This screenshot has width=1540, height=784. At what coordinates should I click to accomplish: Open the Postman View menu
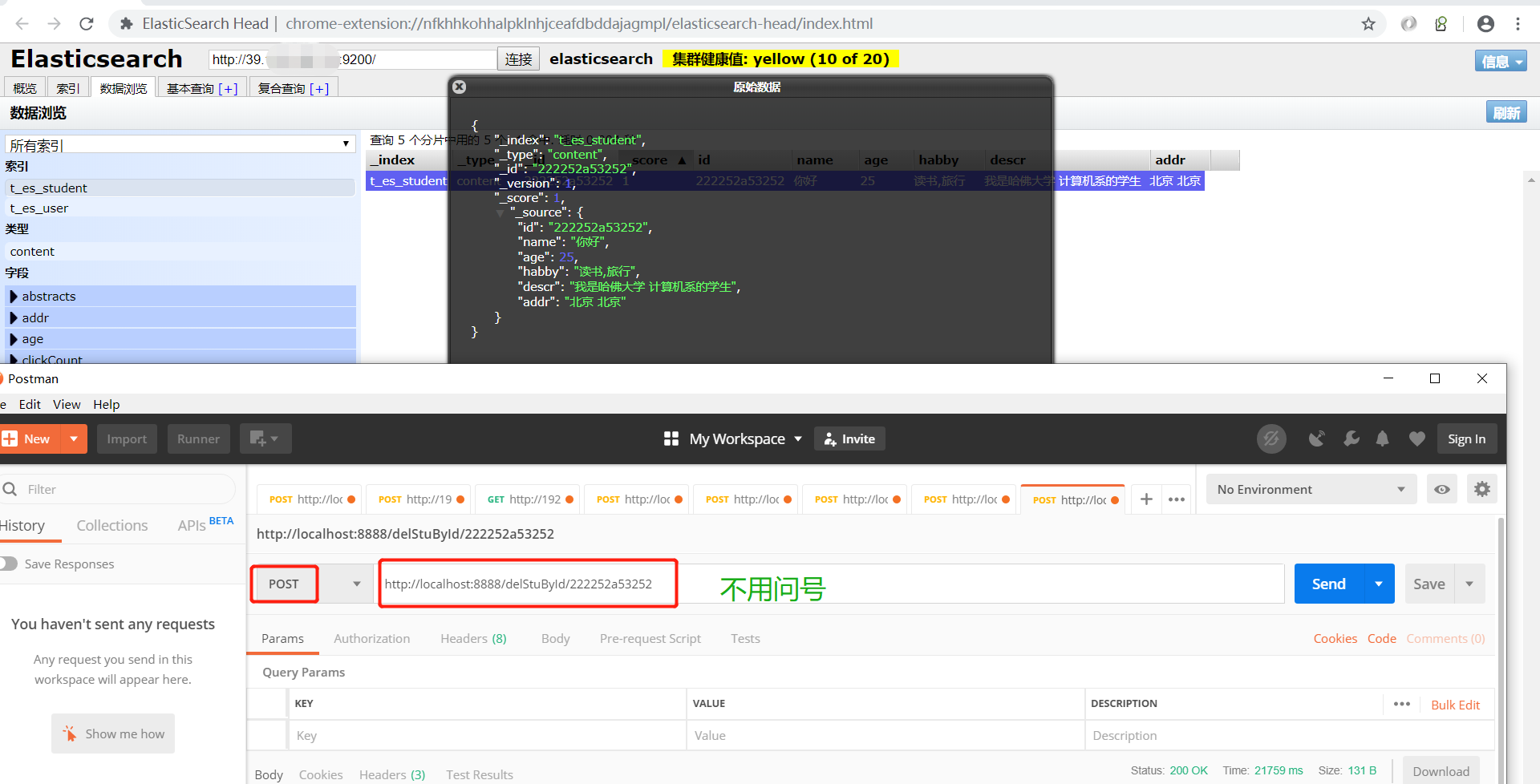67,404
